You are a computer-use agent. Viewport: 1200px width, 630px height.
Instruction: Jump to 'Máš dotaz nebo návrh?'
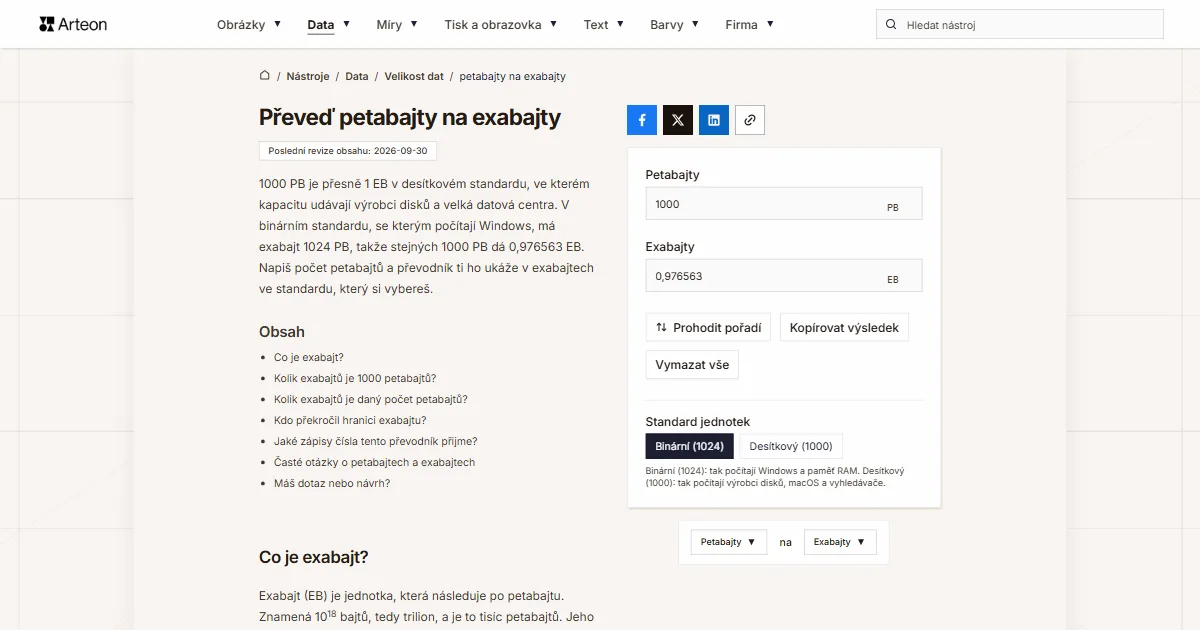click(332, 483)
